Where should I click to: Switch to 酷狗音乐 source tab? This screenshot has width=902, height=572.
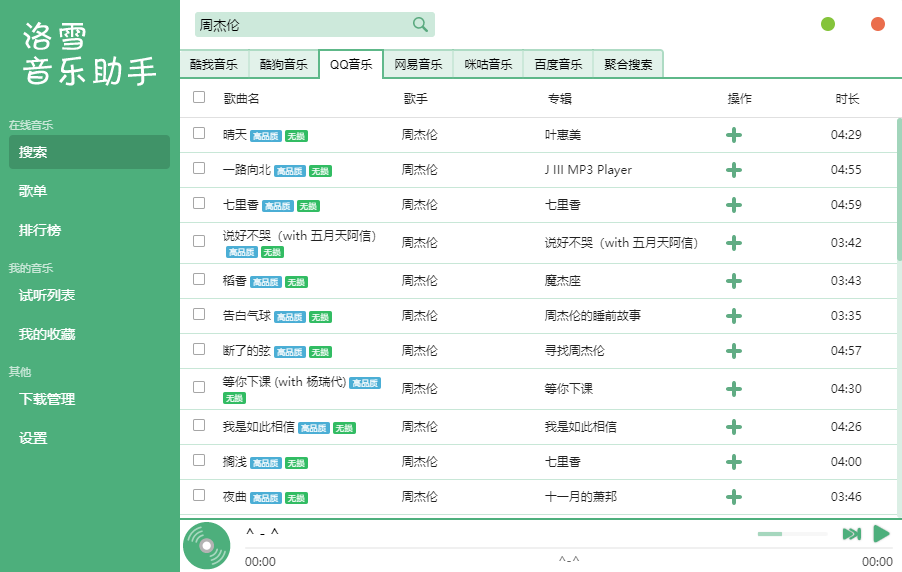click(x=284, y=64)
